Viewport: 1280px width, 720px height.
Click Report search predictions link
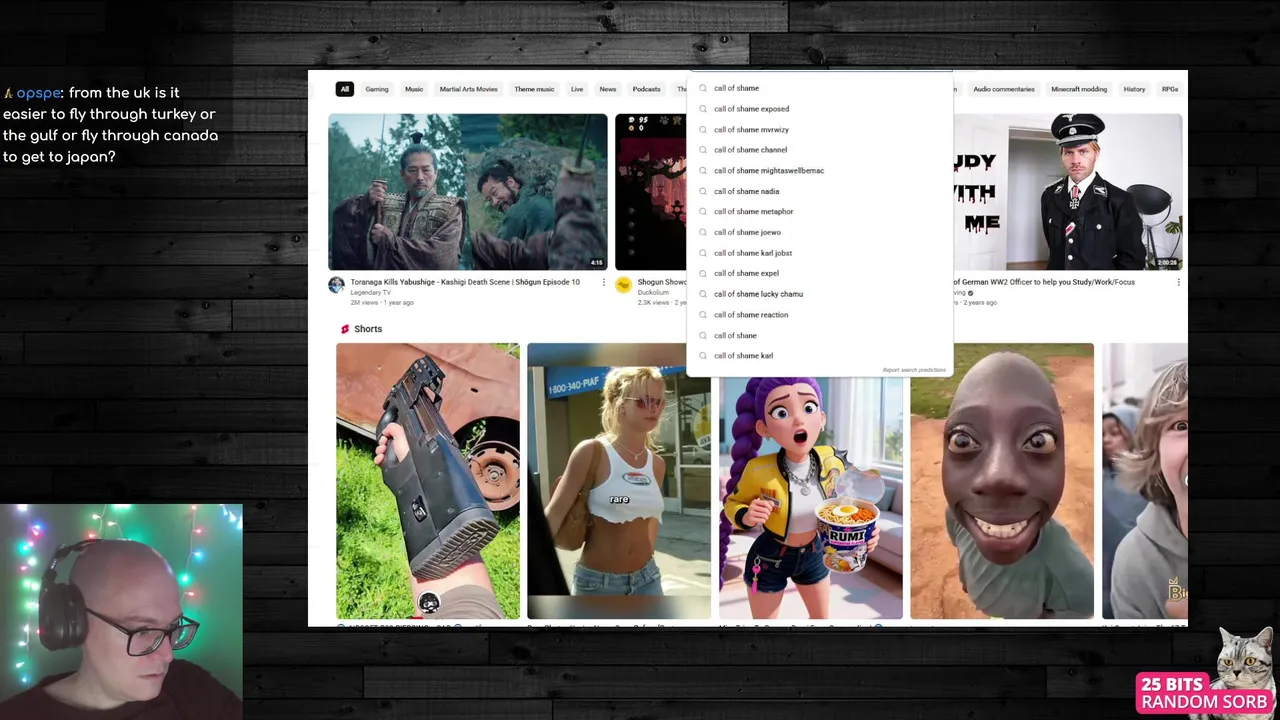pos(914,370)
